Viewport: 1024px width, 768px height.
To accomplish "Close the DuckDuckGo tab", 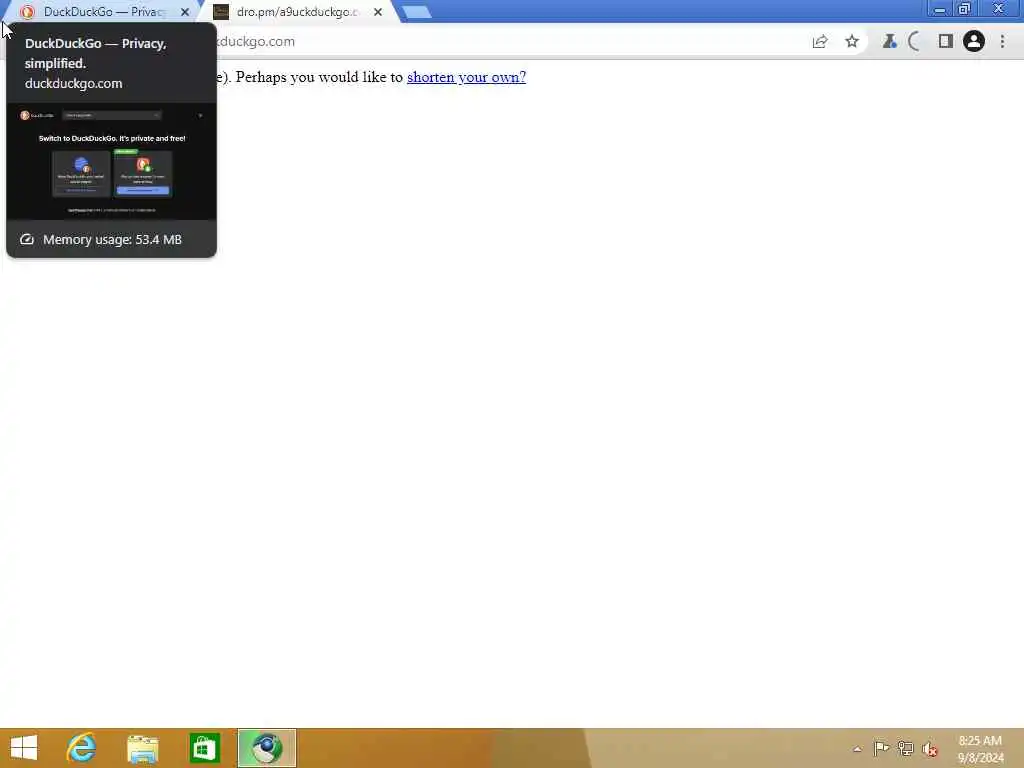I will pyautogui.click(x=185, y=12).
